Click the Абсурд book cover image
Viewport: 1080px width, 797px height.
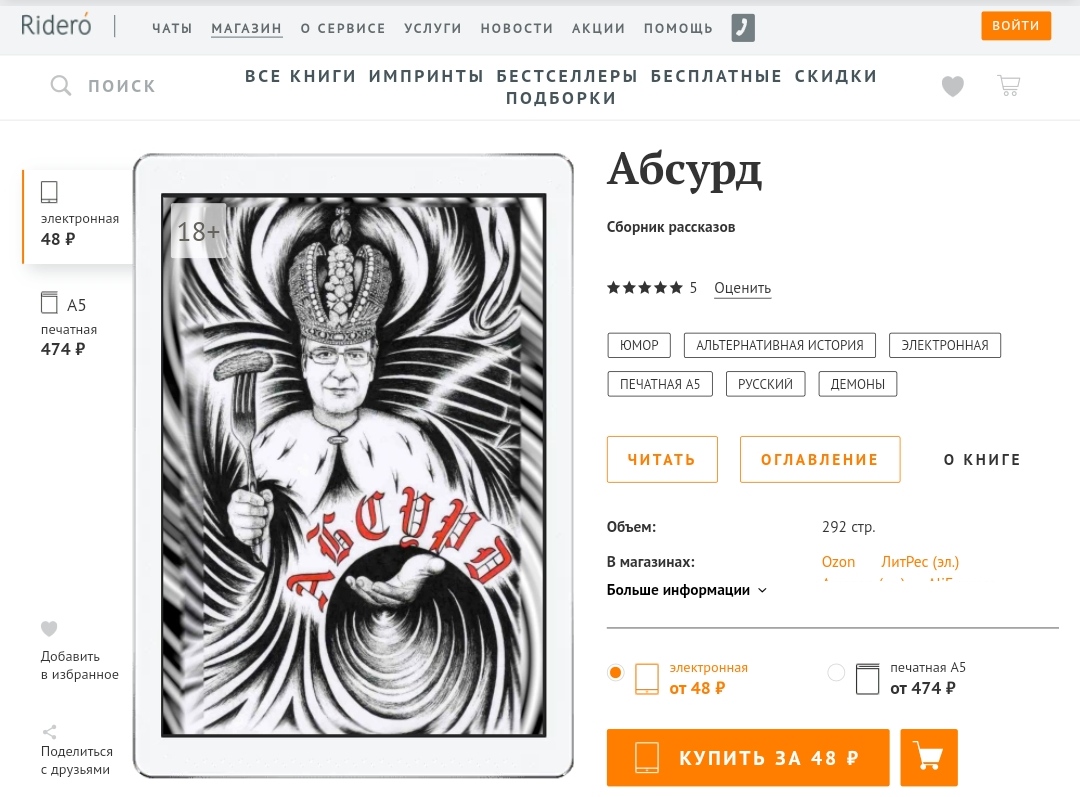[x=353, y=466]
